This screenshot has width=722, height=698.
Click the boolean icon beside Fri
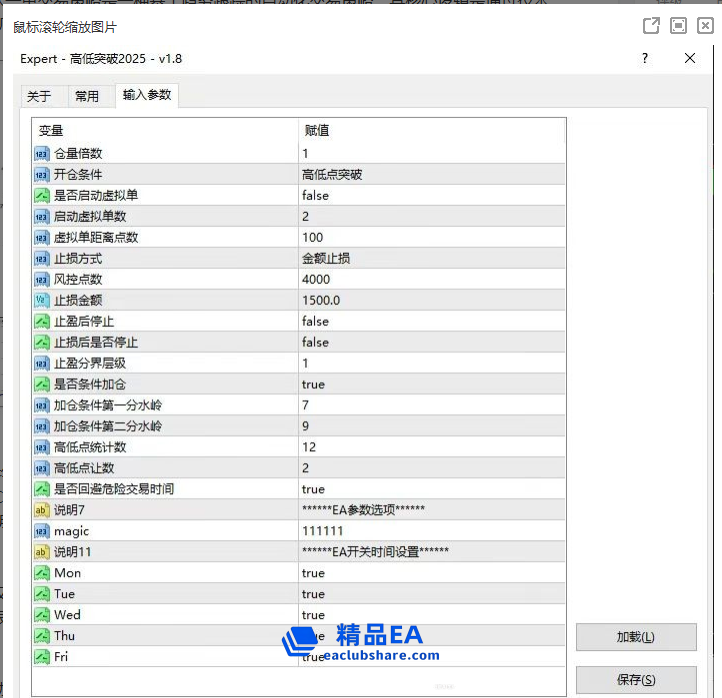pyautogui.click(x=41, y=657)
